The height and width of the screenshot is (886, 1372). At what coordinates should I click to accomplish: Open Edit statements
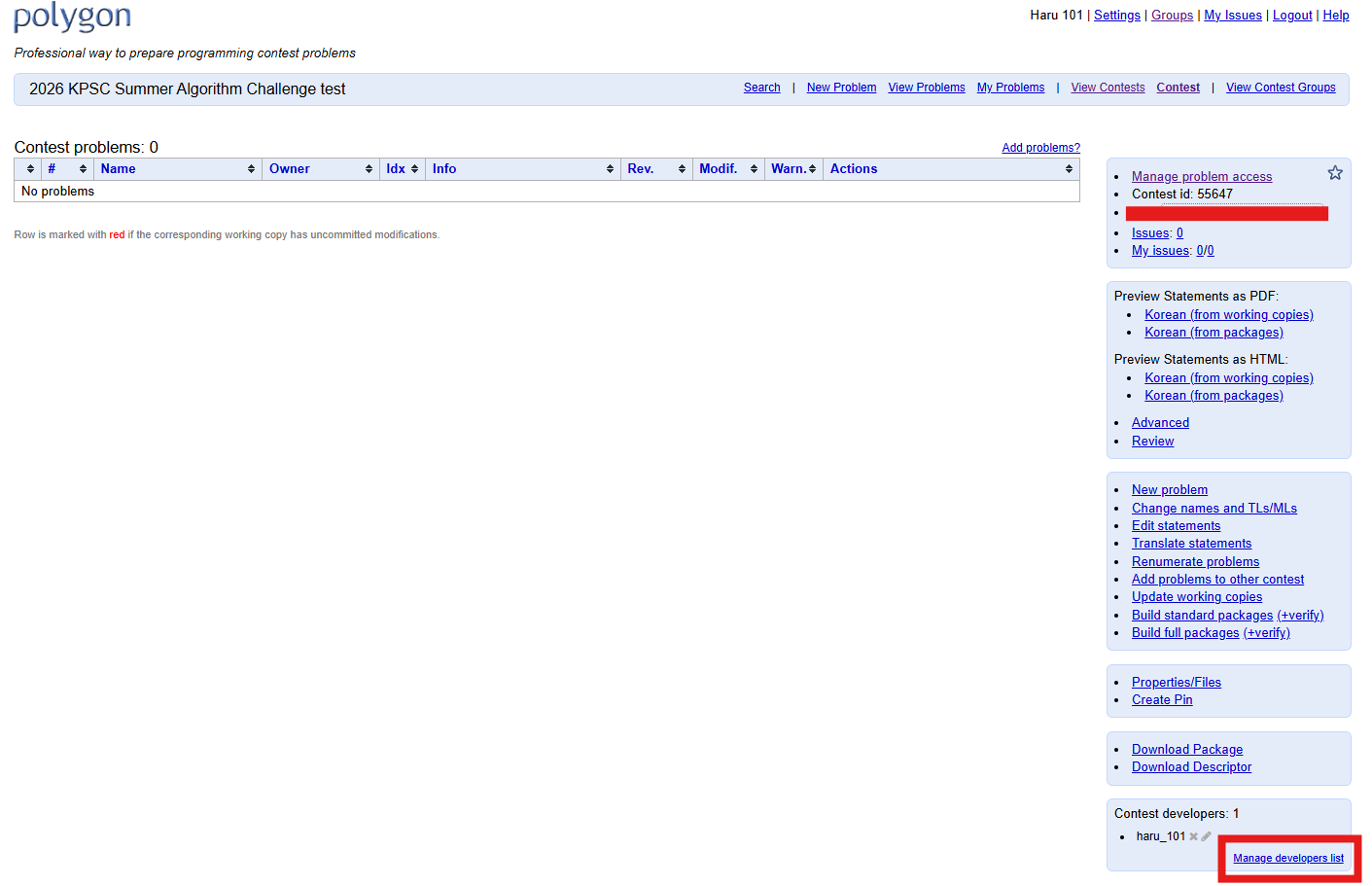coord(1176,526)
